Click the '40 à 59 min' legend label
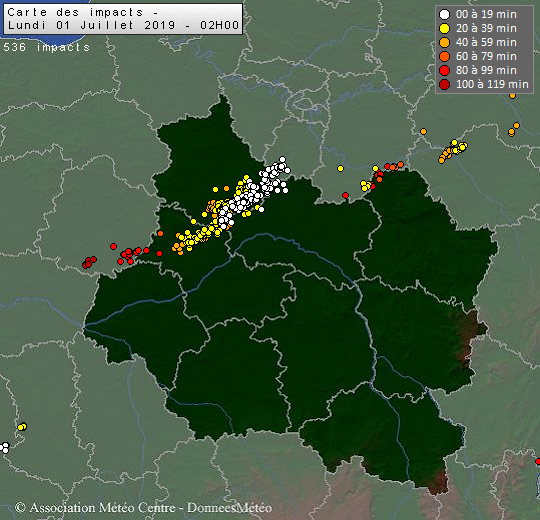540x520 pixels. (486, 42)
